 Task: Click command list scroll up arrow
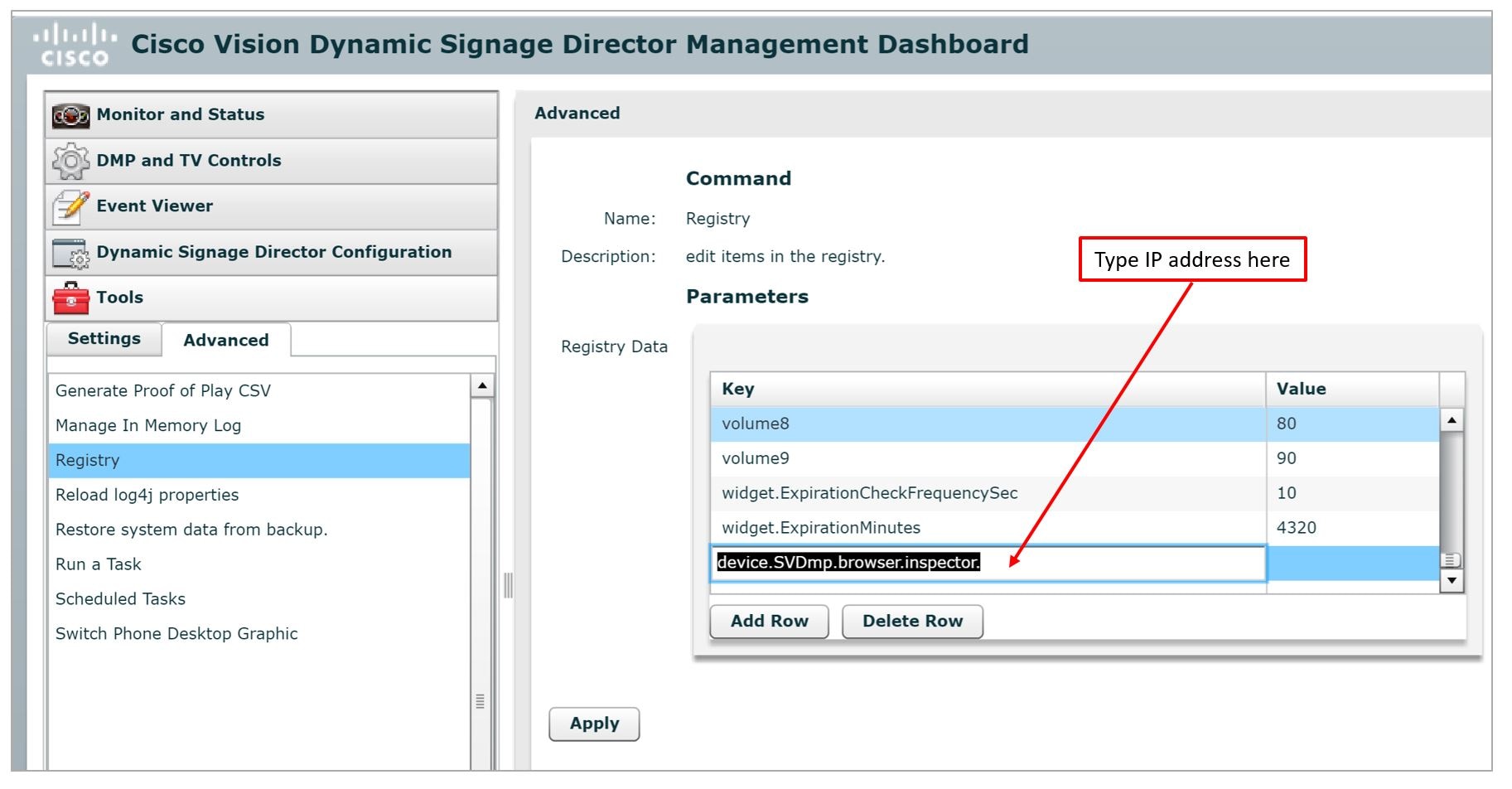[x=481, y=386]
